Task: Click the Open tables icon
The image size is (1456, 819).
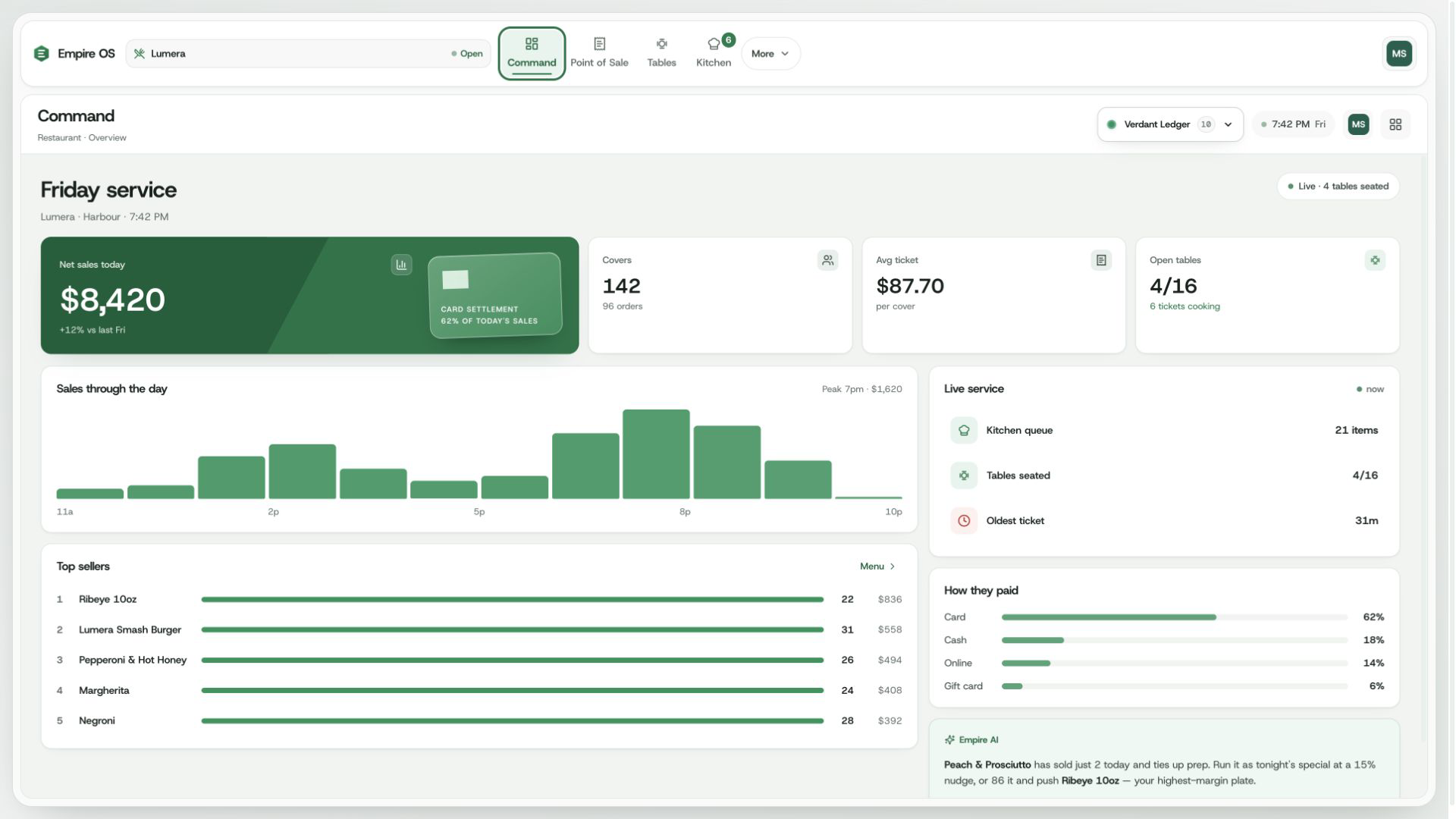Action: click(x=1374, y=260)
